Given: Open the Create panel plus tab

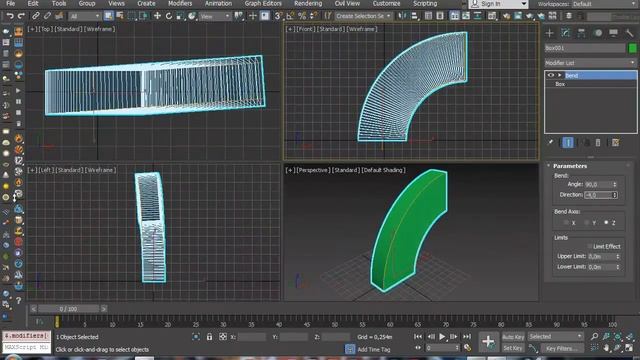Looking at the screenshot, I should point(549,33).
